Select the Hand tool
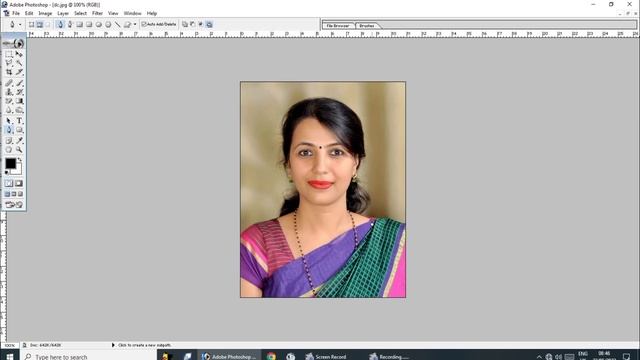Screen dimensions: 640x360 click(9, 149)
